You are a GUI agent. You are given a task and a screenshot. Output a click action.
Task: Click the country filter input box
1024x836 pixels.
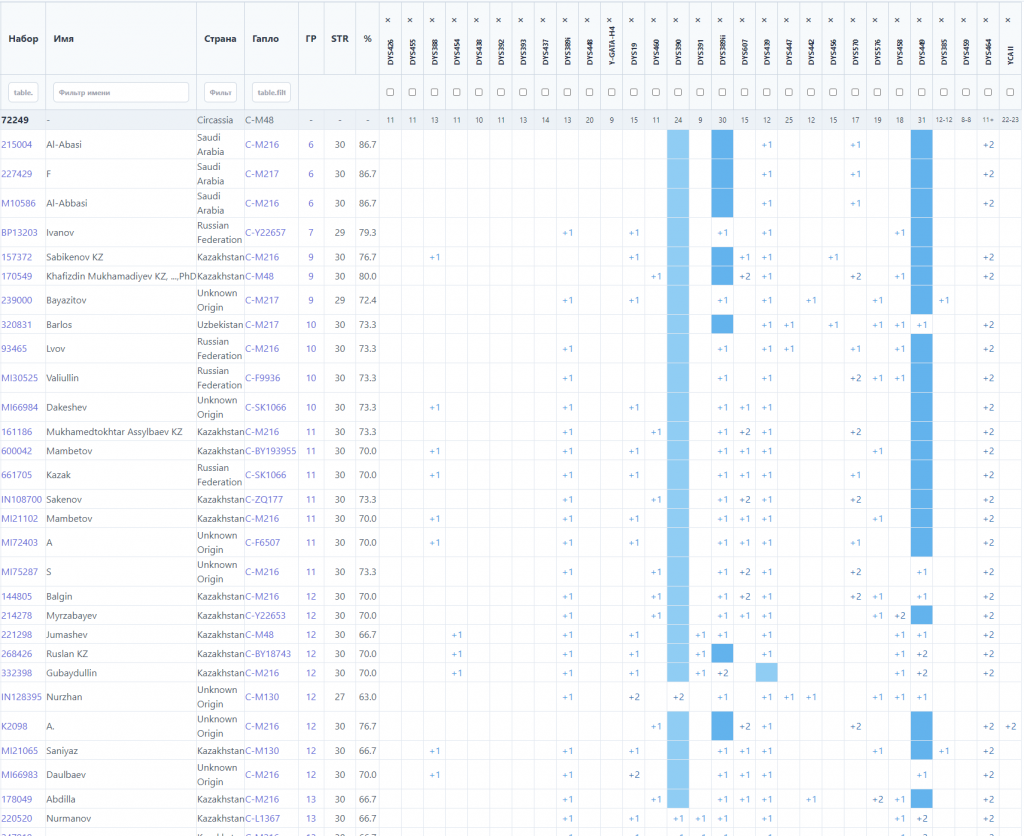pyautogui.click(x=220, y=92)
